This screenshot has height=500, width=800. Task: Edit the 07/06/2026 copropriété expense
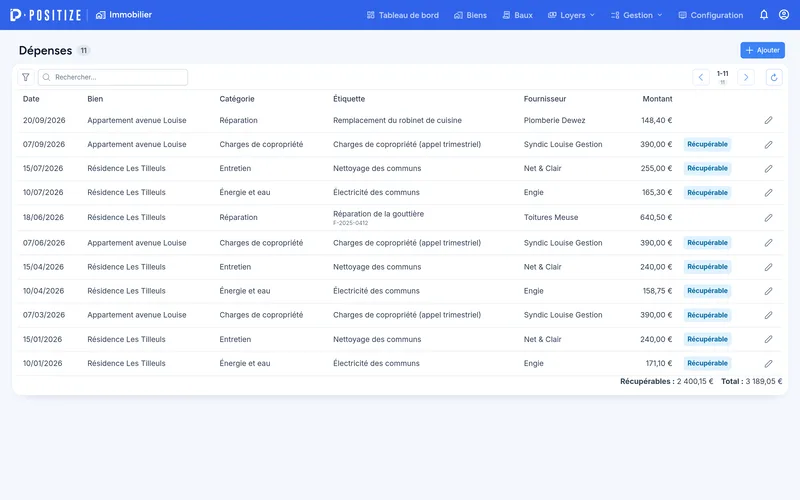(x=768, y=243)
